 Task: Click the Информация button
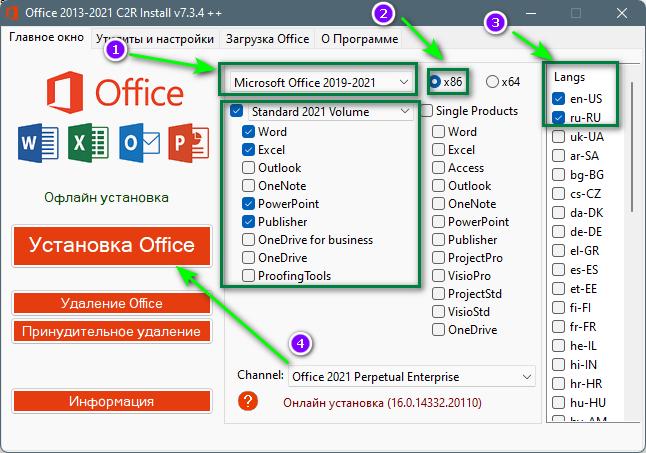[112, 401]
